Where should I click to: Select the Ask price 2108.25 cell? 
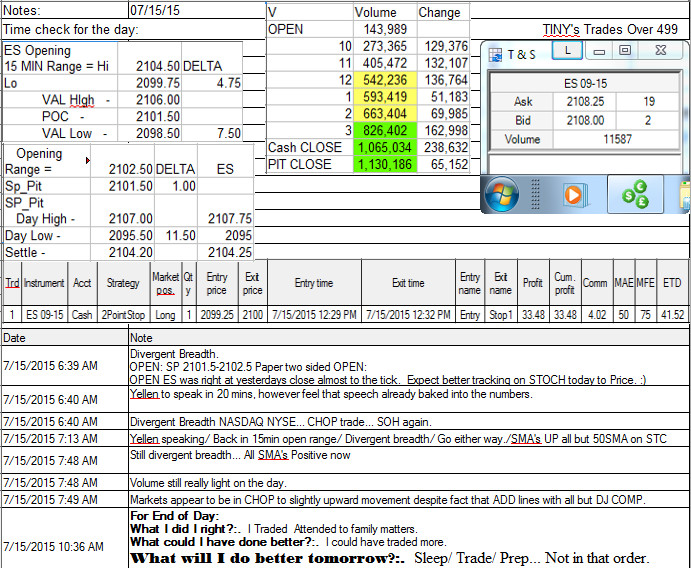pyautogui.click(x=585, y=102)
